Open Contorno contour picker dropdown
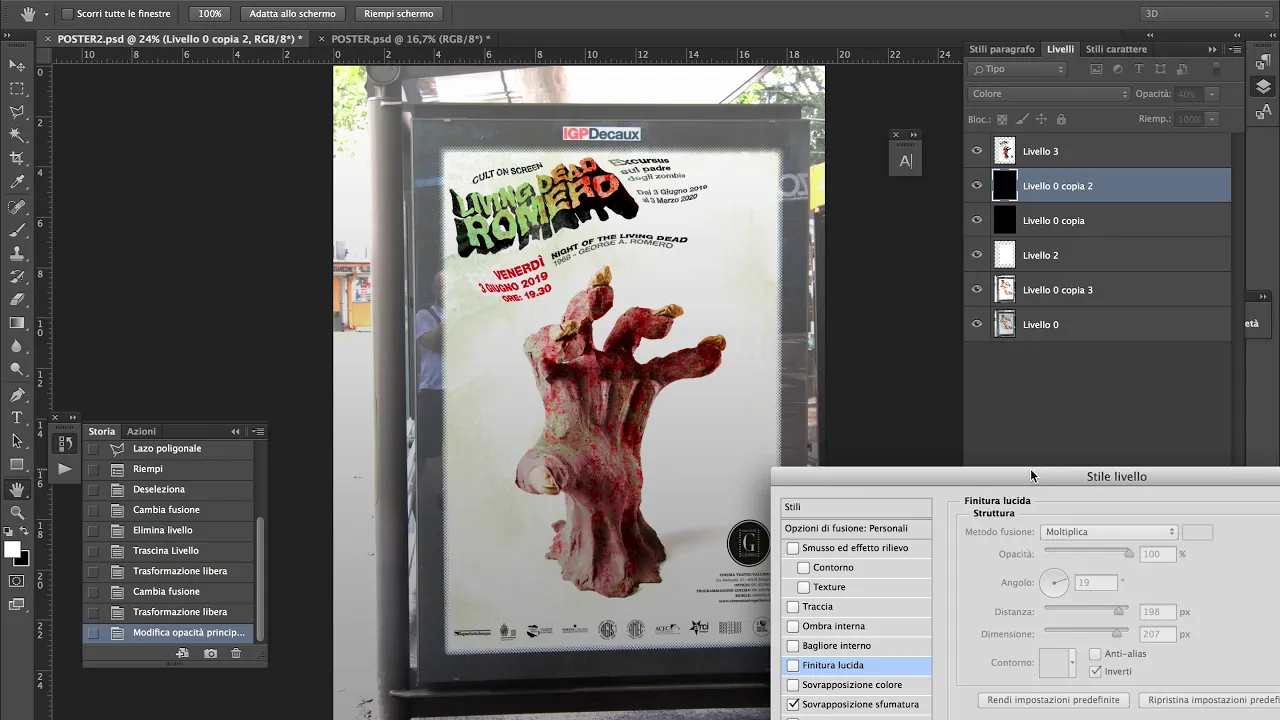 1072,662
